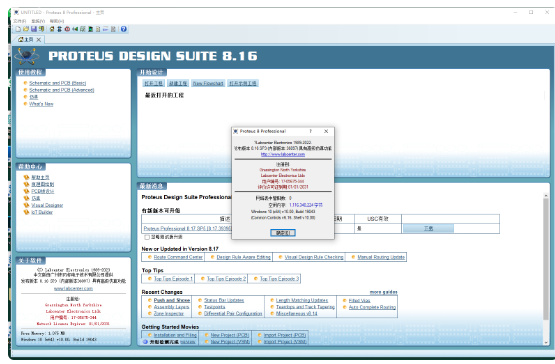Open the Installation and Filing movie
The width and height of the screenshot is (555, 364).
(x=175, y=335)
